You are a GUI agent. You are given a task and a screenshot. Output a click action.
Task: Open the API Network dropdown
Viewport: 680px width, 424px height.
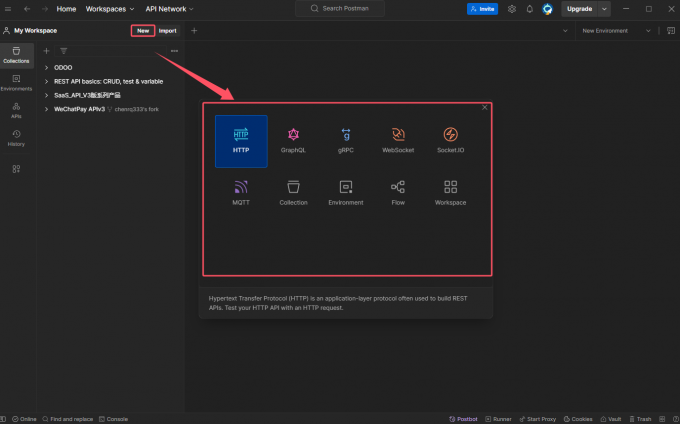click(170, 9)
